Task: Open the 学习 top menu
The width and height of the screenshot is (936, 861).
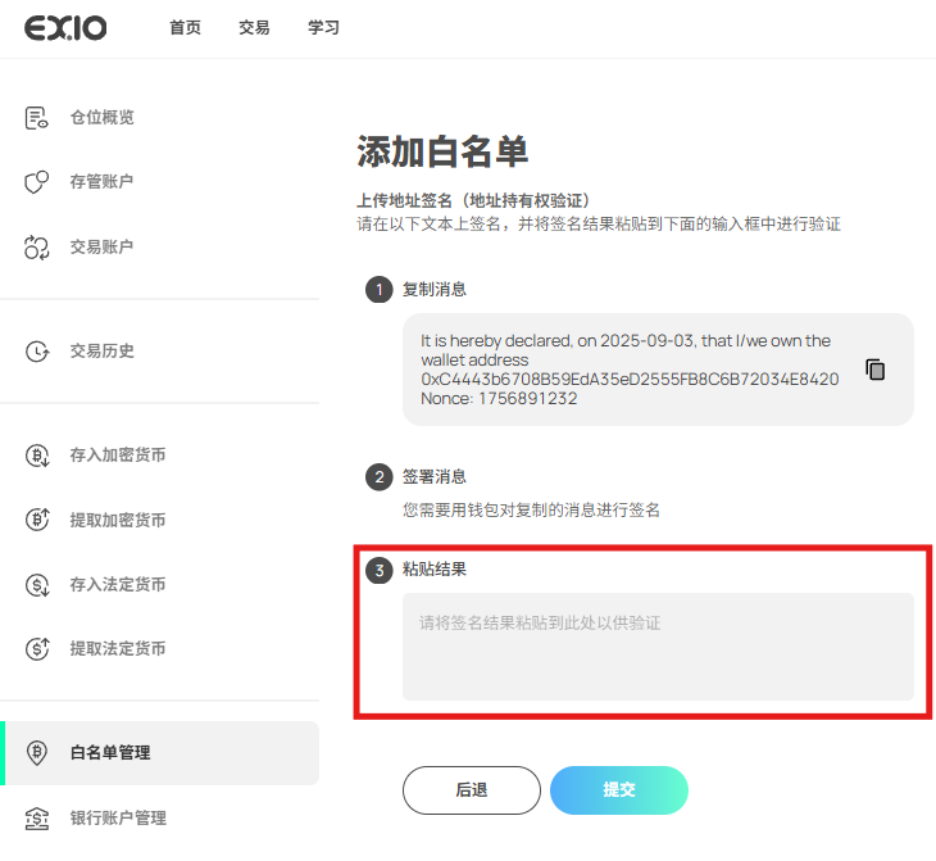Action: click(323, 28)
